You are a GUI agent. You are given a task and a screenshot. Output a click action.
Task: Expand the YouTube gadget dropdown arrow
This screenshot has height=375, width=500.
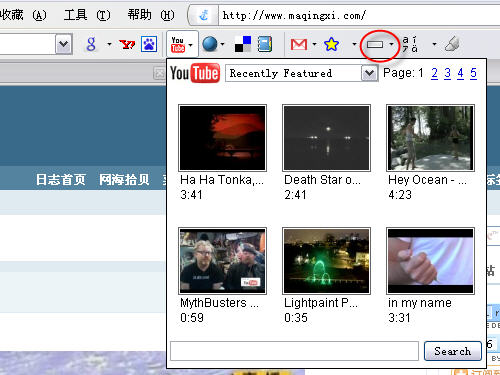click(190, 45)
